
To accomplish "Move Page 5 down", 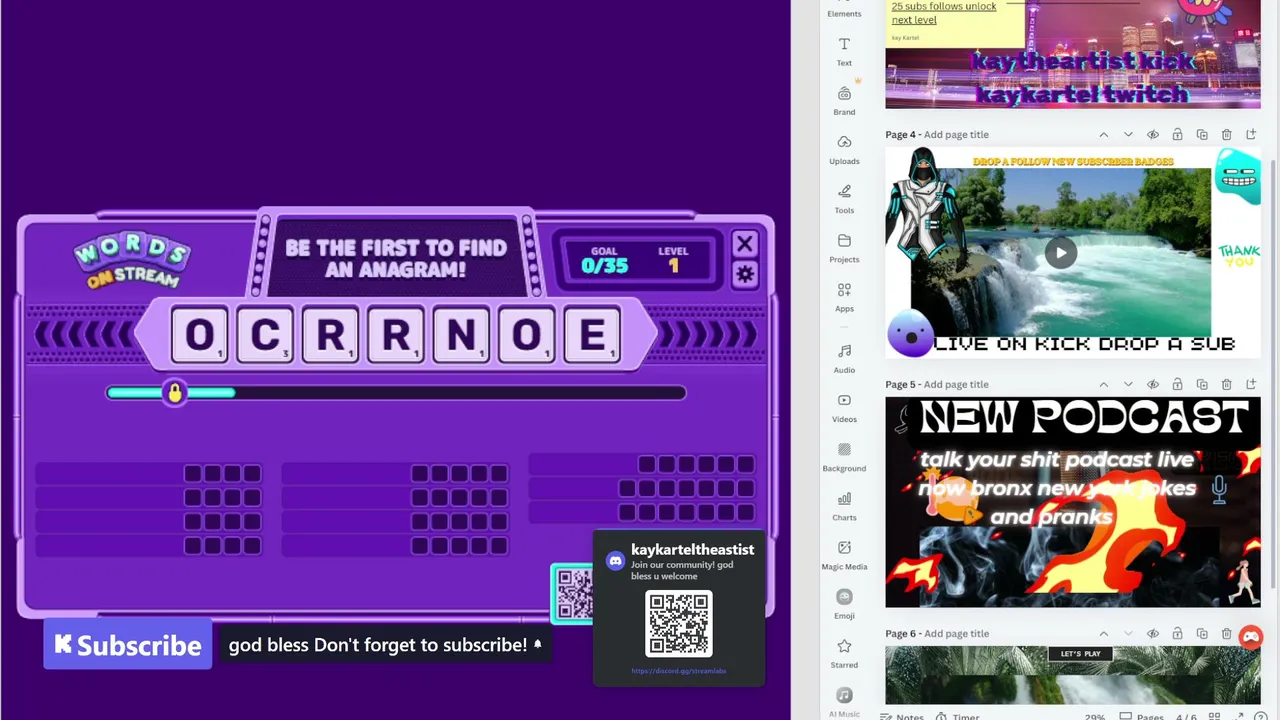I will (1128, 384).
